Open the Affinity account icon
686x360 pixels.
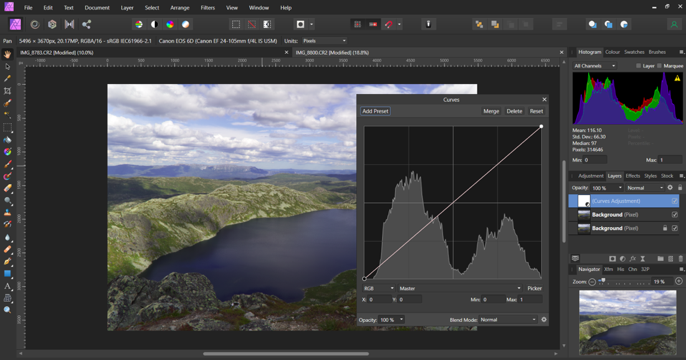pyautogui.click(x=674, y=24)
